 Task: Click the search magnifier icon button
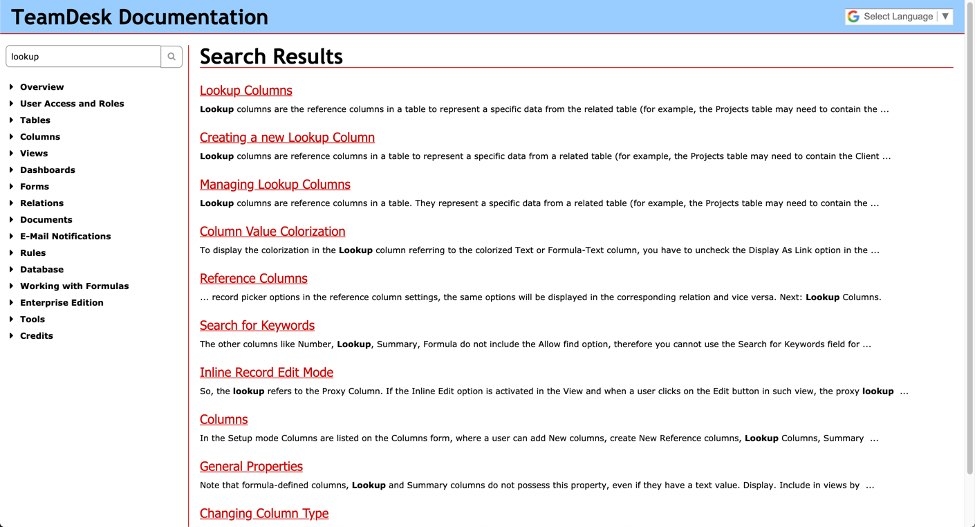pyautogui.click(x=172, y=57)
